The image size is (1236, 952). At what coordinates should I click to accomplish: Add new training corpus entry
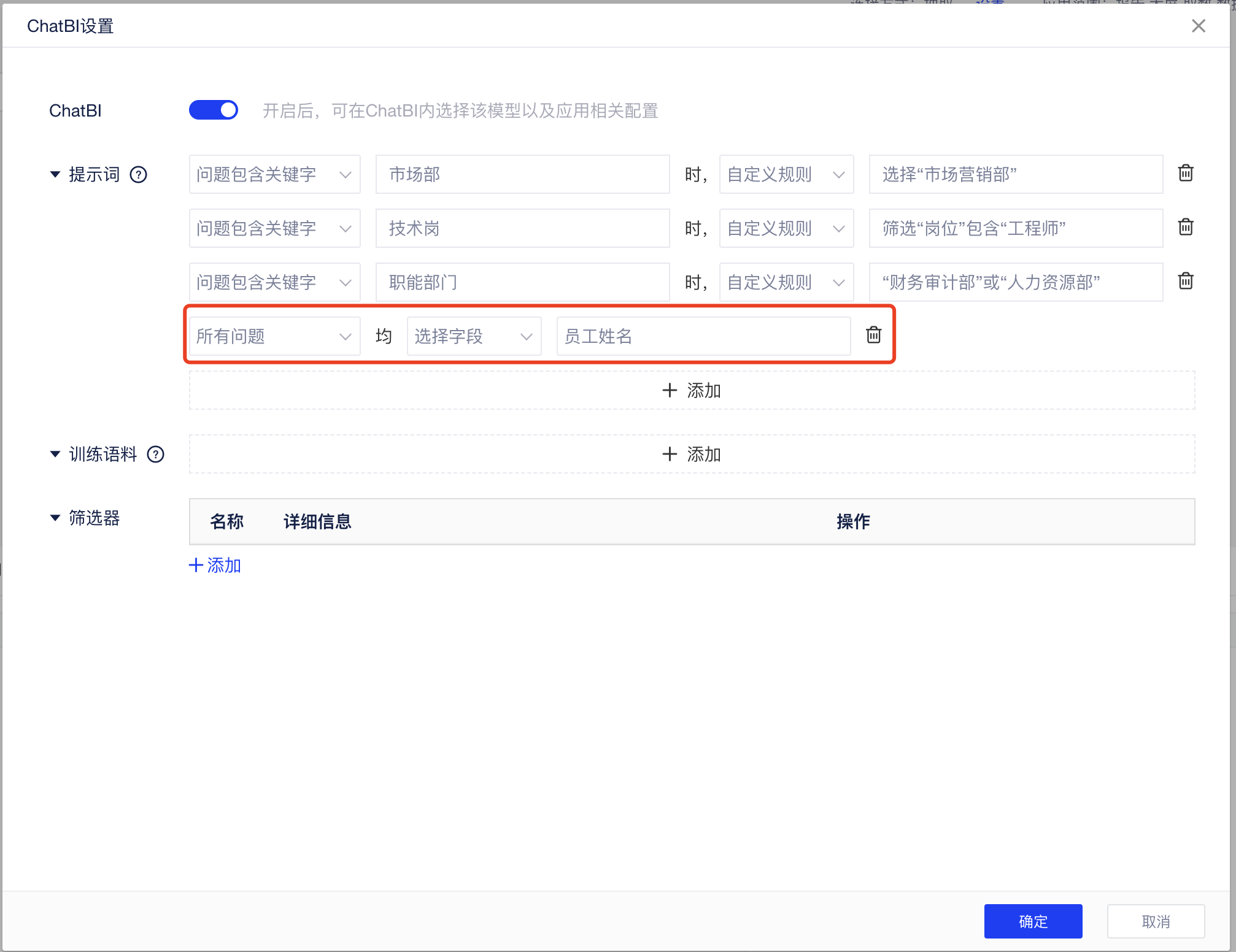[691, 455]
